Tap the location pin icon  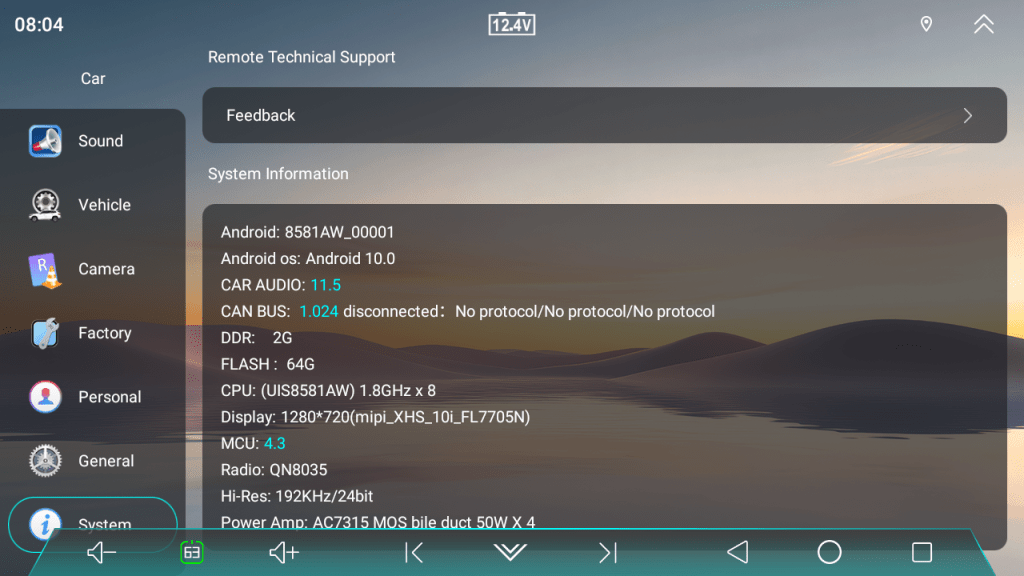tap(926, 24)
